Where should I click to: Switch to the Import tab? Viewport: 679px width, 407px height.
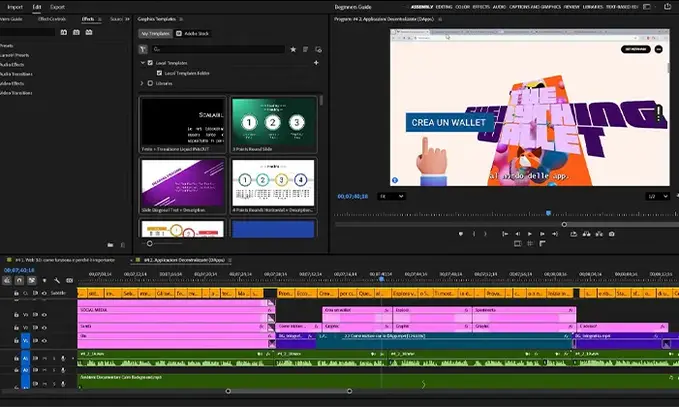(x=15, y=7)
